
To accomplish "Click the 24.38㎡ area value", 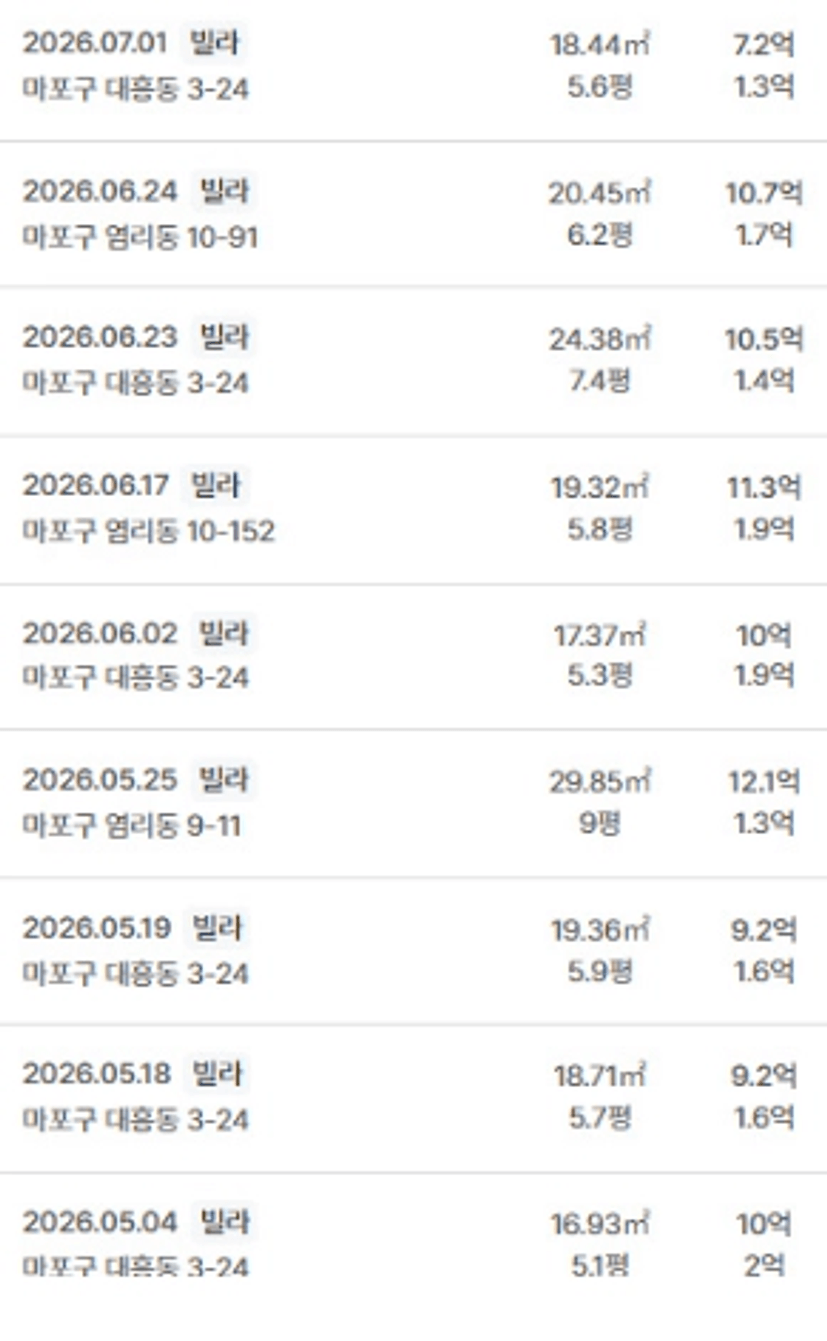I will (x=600, y=340).
